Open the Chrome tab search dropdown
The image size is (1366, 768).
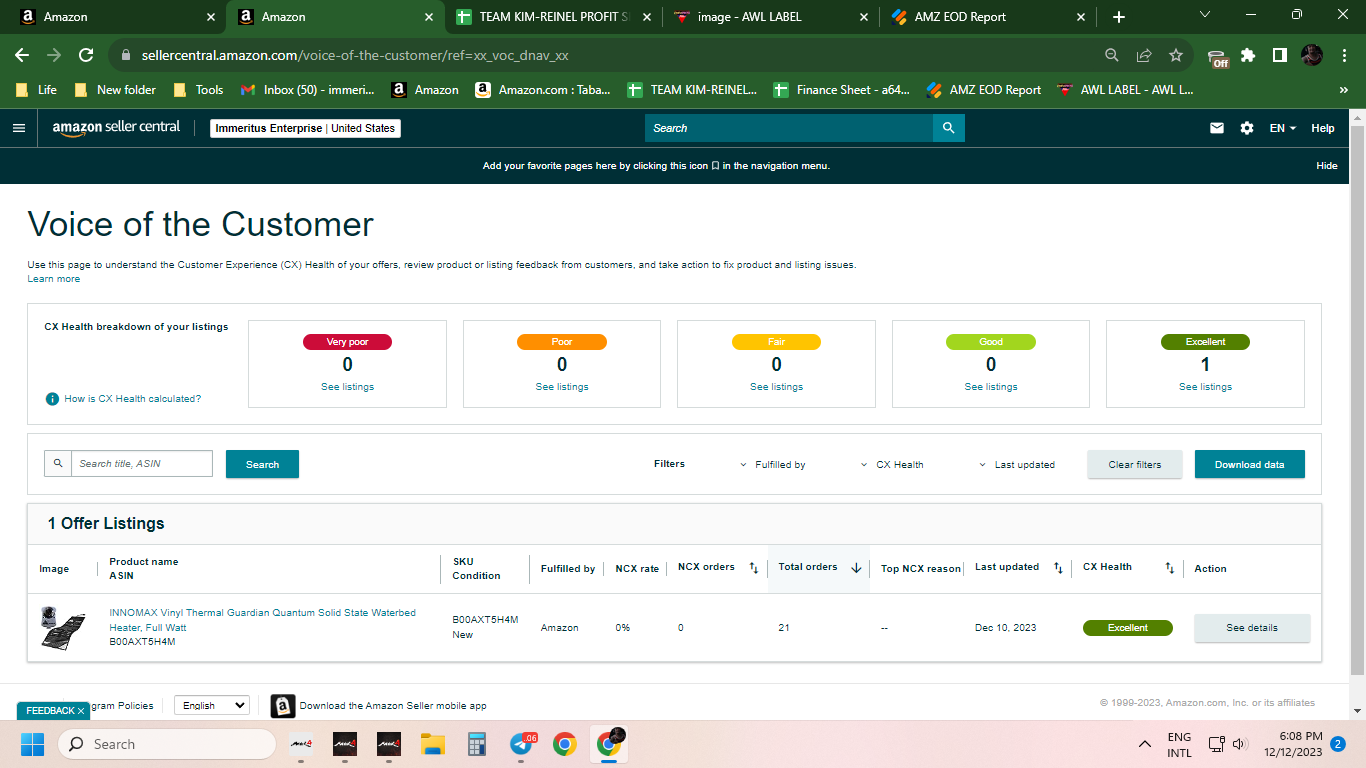tap(1204, 15)
